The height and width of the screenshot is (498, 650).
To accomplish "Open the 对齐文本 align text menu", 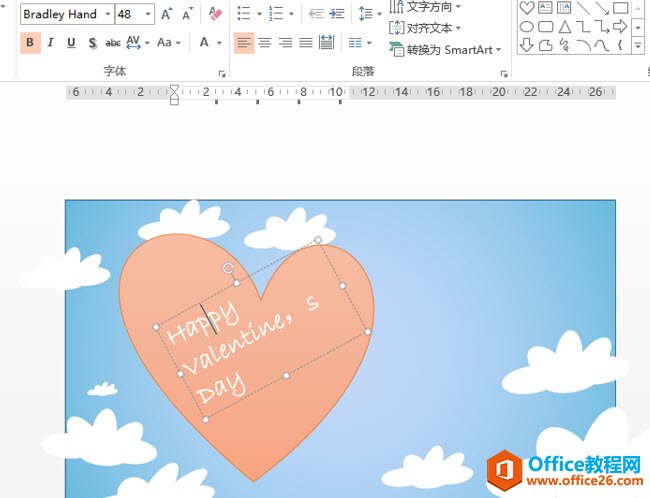I will pyautogui.click(x=425, y=28).
